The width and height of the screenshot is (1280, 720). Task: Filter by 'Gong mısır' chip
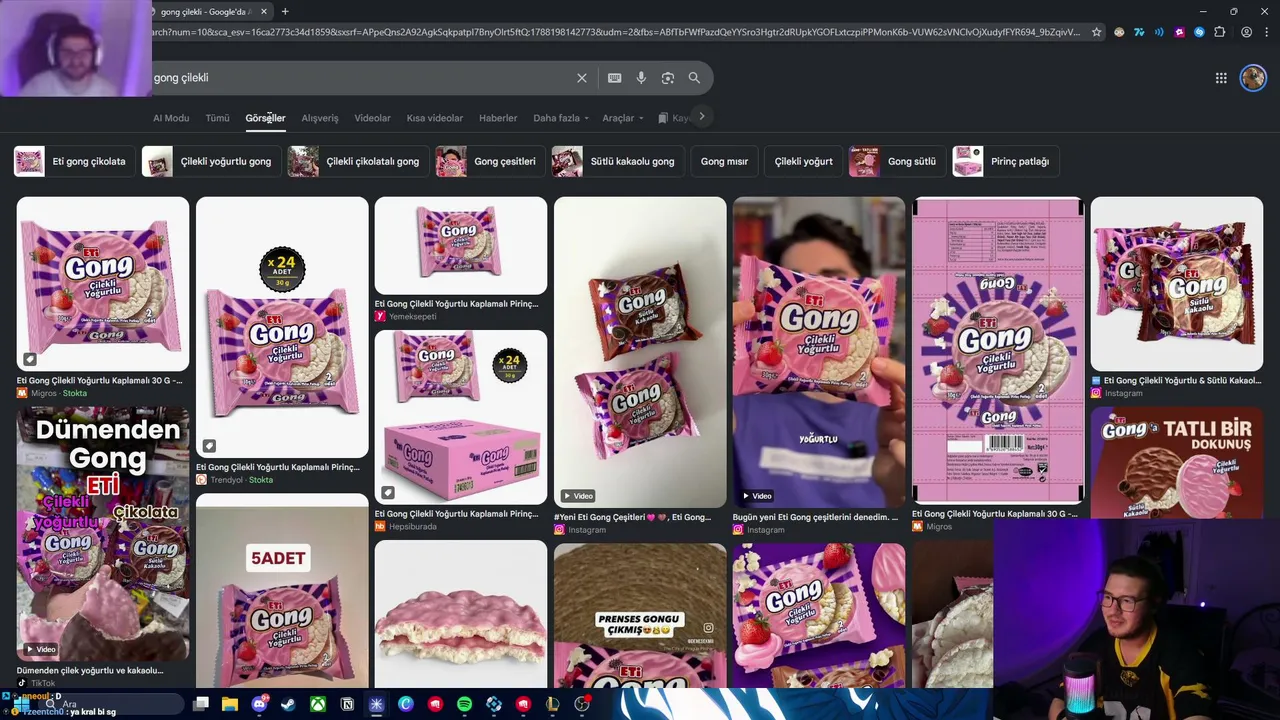(724, 161)
